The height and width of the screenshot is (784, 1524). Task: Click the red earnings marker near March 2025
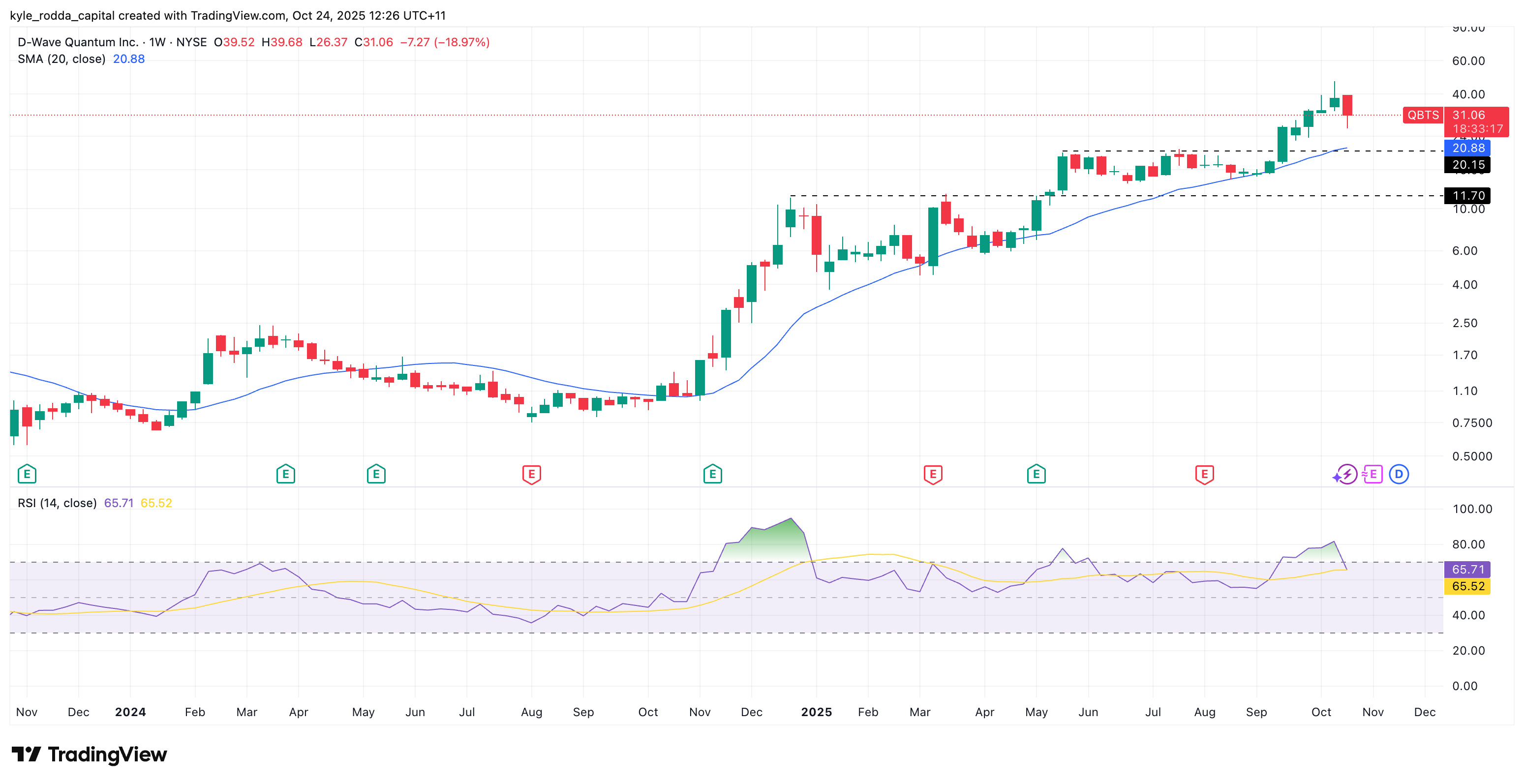pos(932,474)
